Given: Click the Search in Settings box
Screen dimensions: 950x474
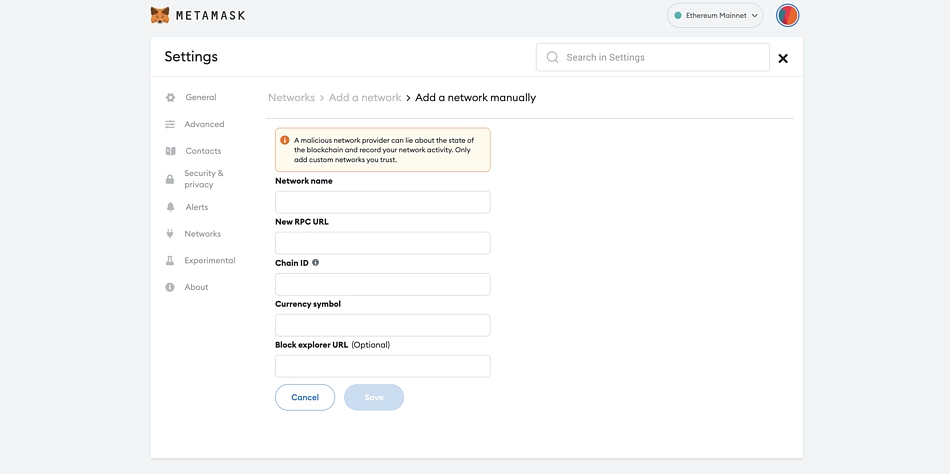Looking at the screenshot, I should [x=653, y=57].
